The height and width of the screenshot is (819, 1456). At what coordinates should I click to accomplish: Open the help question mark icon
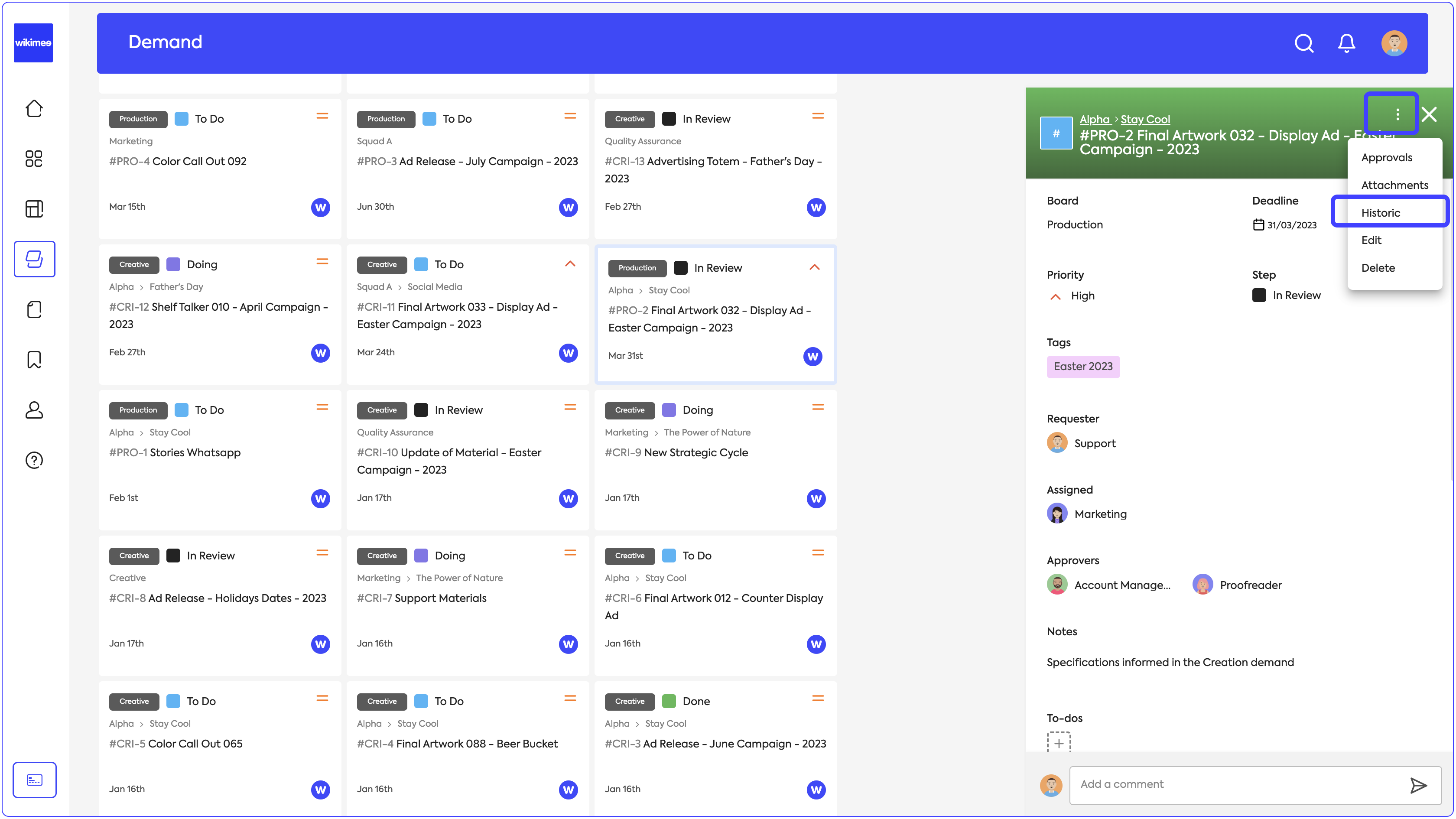34,460
